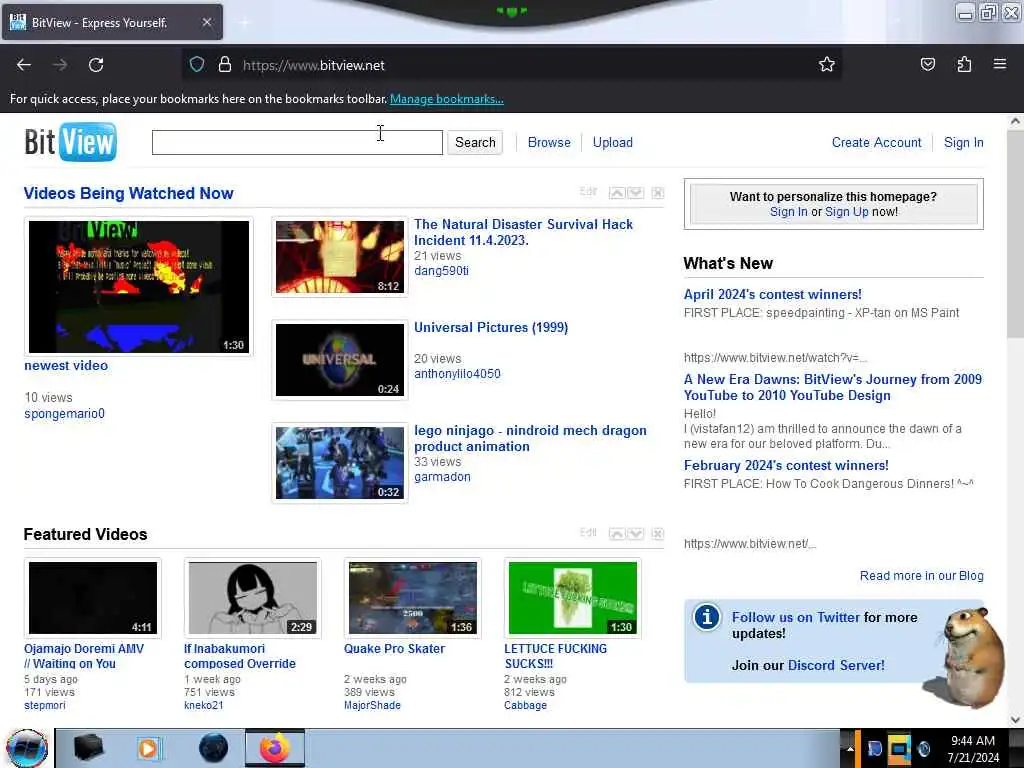Open the lego ninjago video thumbnail
The image size is (1024, 768).
pos(340,463)
